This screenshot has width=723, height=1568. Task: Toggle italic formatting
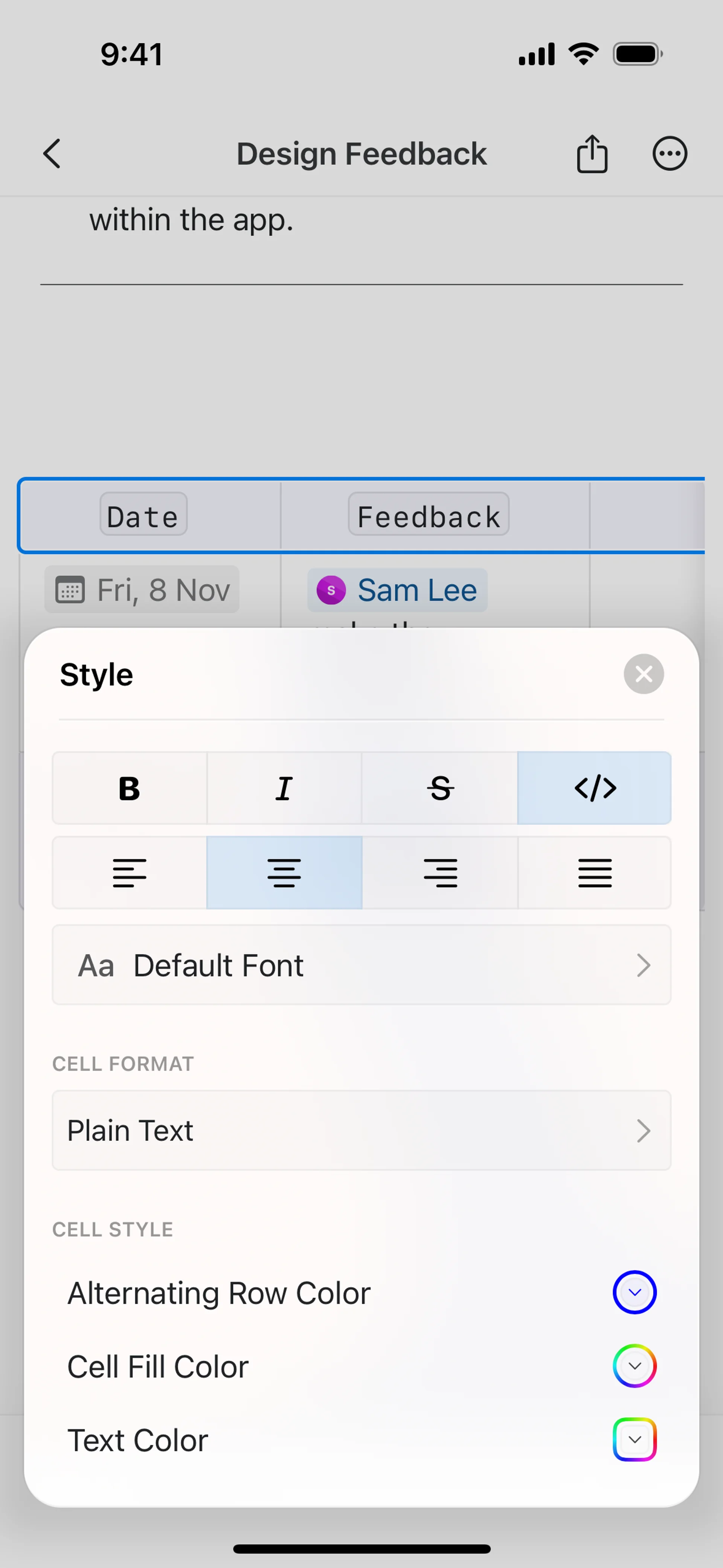[284, 788]
